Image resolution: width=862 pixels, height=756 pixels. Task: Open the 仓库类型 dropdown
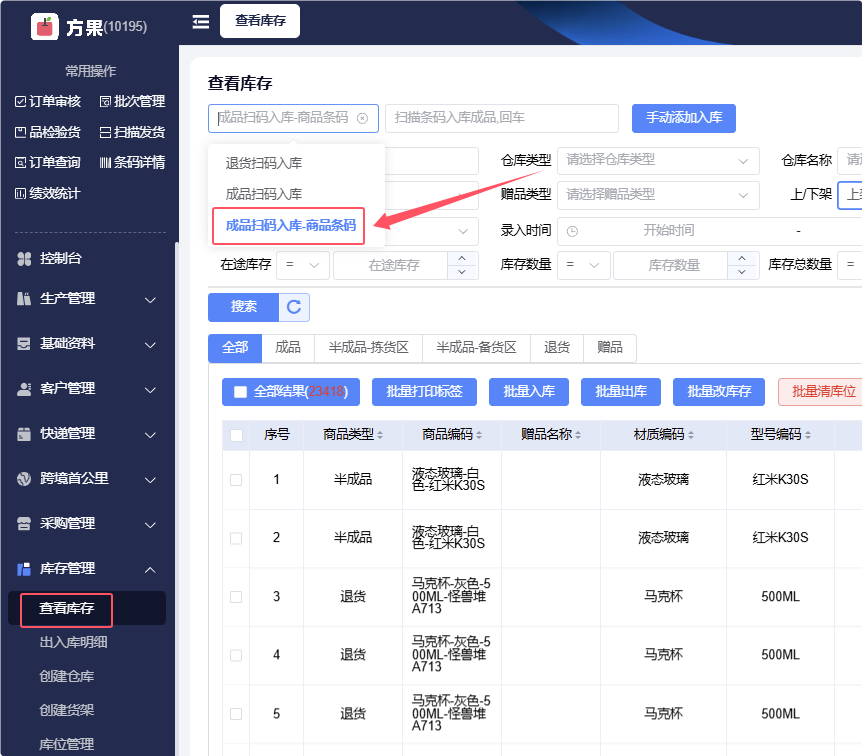pyautogui.click(x=658, y=161)
